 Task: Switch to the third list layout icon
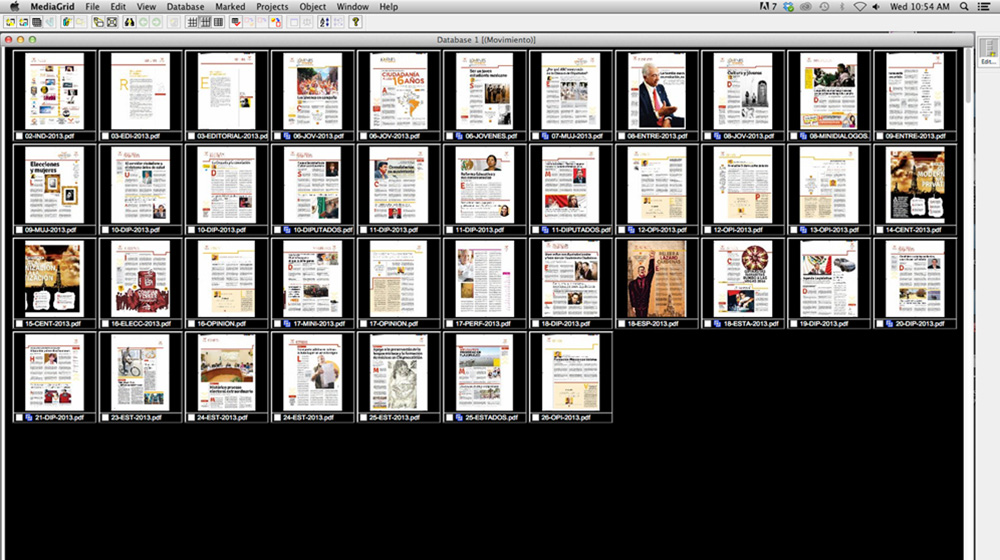218,22
